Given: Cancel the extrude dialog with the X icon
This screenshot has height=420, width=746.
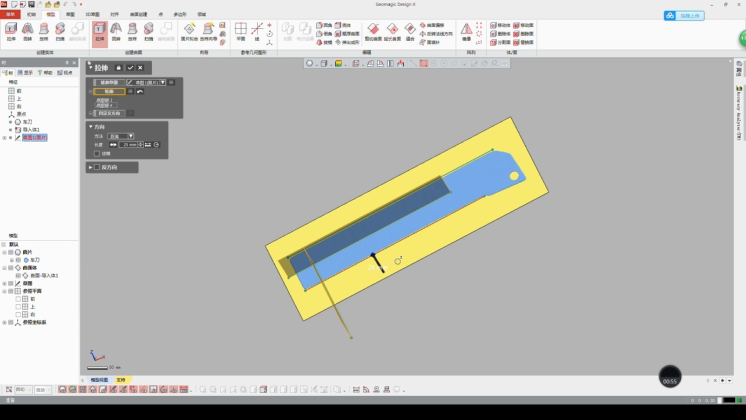Looking at the screenshot, I should point(140,68).
